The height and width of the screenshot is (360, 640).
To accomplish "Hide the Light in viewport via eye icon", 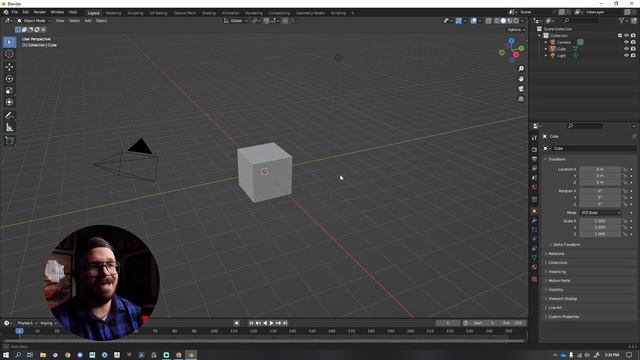I will coord(626,55).
